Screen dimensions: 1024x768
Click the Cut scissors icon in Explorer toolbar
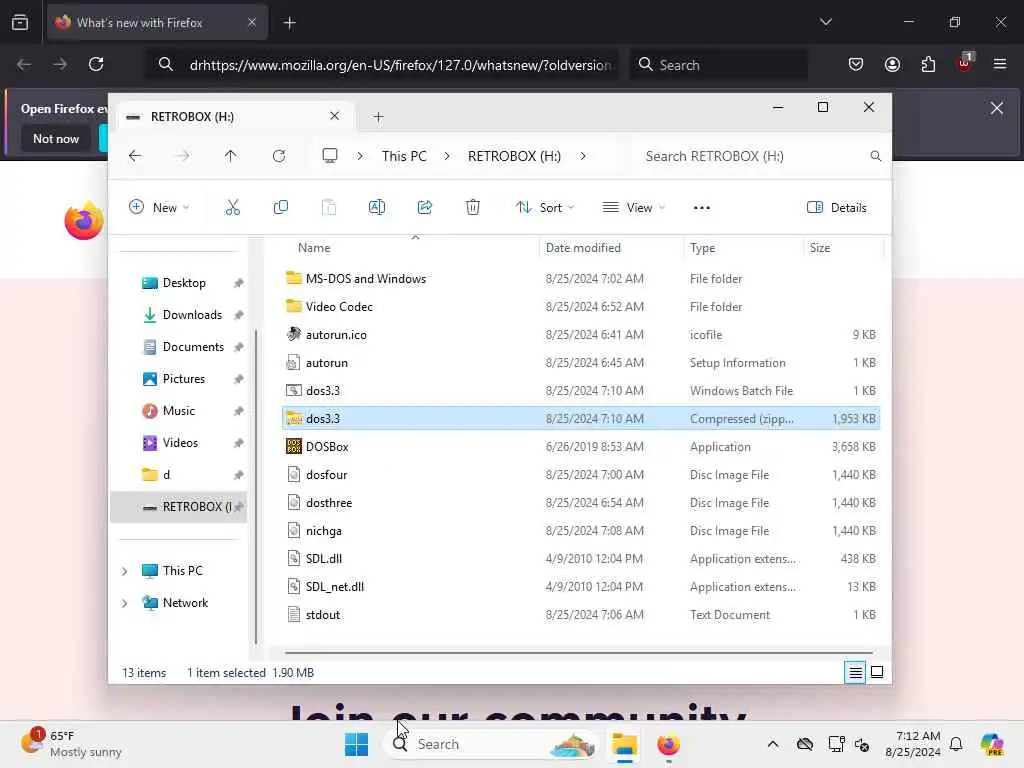[232, 208]
